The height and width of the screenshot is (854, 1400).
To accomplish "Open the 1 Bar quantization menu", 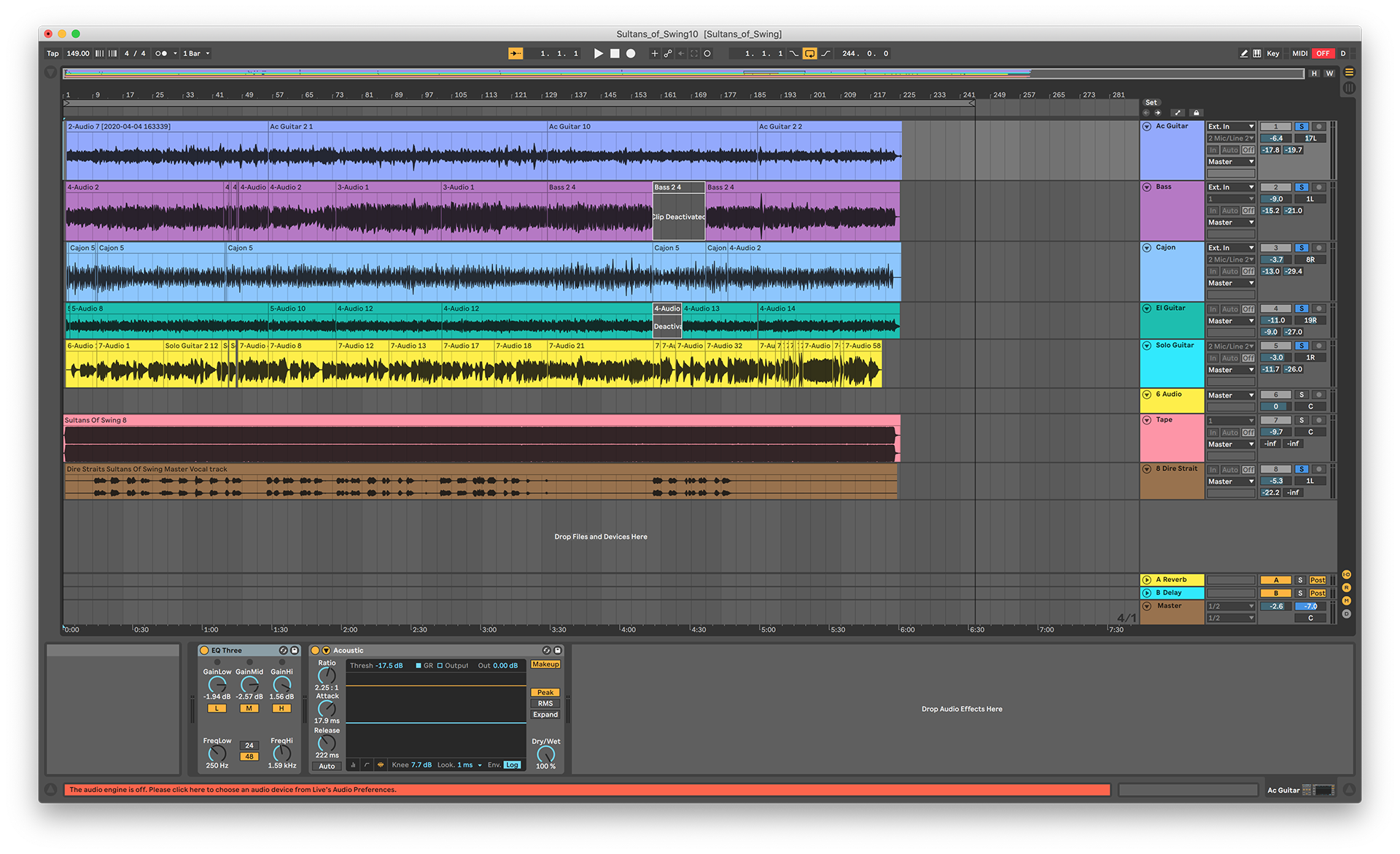I will [x=196, y=53].
